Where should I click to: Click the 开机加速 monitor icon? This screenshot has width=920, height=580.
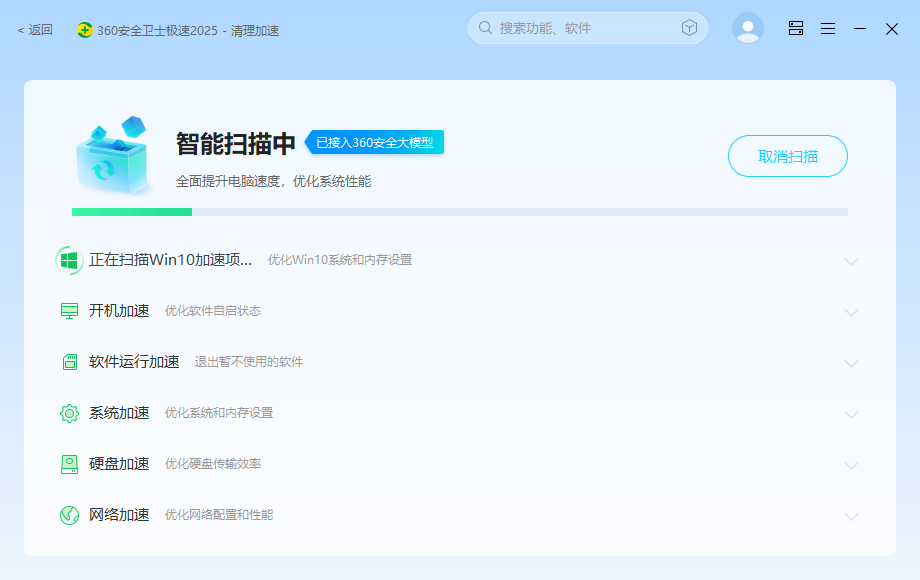69,311
